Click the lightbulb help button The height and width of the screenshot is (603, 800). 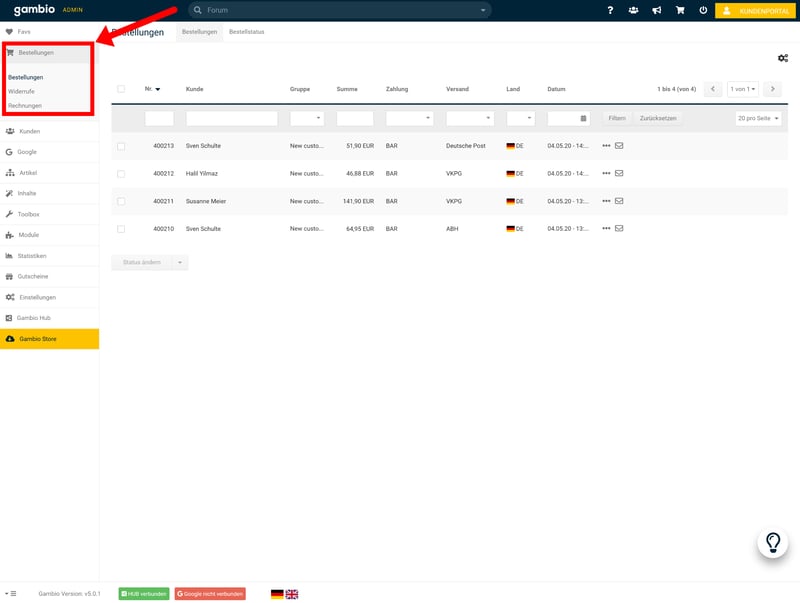coord(772,543)
